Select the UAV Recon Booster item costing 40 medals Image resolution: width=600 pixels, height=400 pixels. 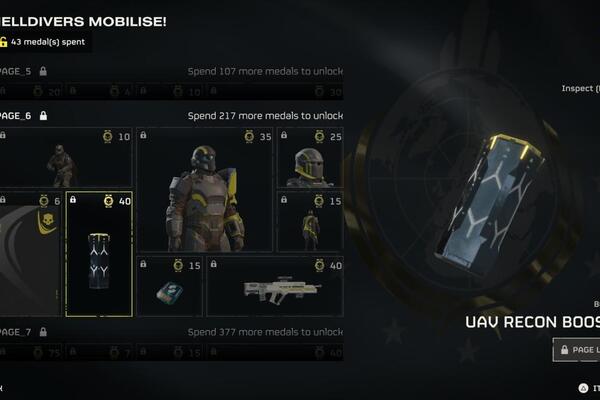pos(99,254)
